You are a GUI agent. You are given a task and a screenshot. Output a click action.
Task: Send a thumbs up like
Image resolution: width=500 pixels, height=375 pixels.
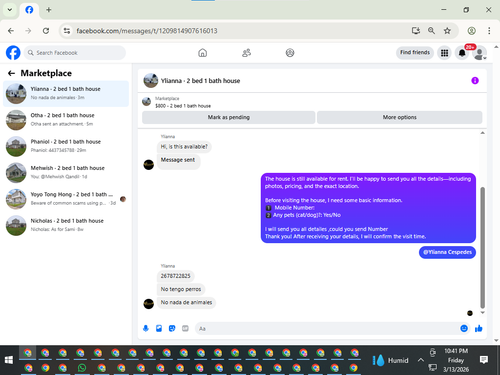pos(479,329)
